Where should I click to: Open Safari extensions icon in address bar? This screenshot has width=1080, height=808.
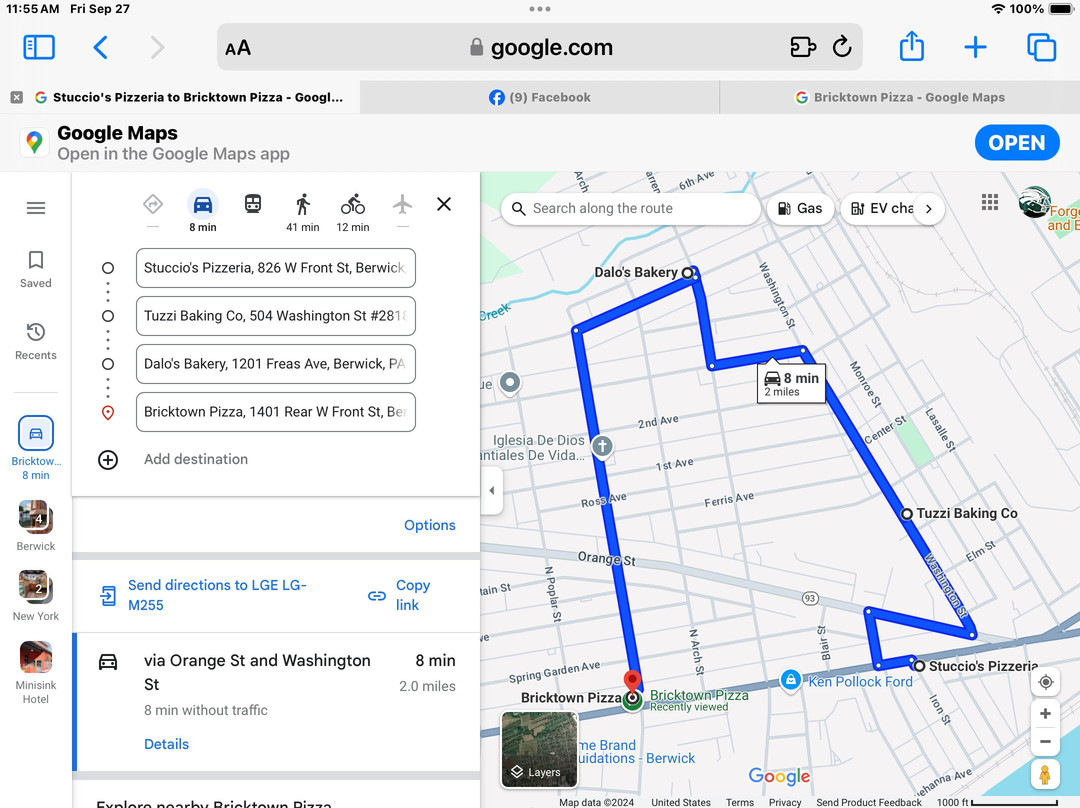pos(802,47)
